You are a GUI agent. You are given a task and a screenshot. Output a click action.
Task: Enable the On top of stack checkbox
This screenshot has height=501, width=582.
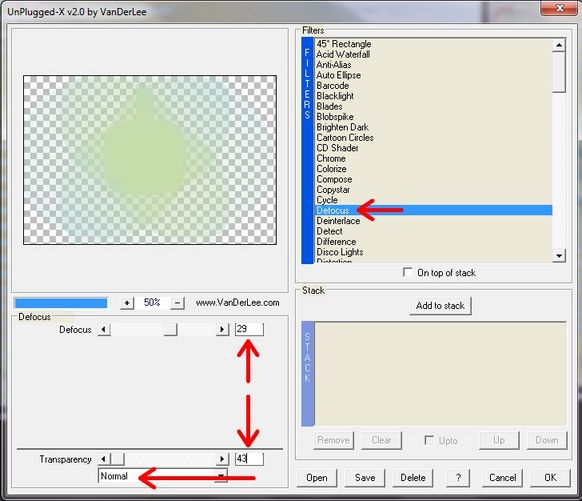pos(408,272)
